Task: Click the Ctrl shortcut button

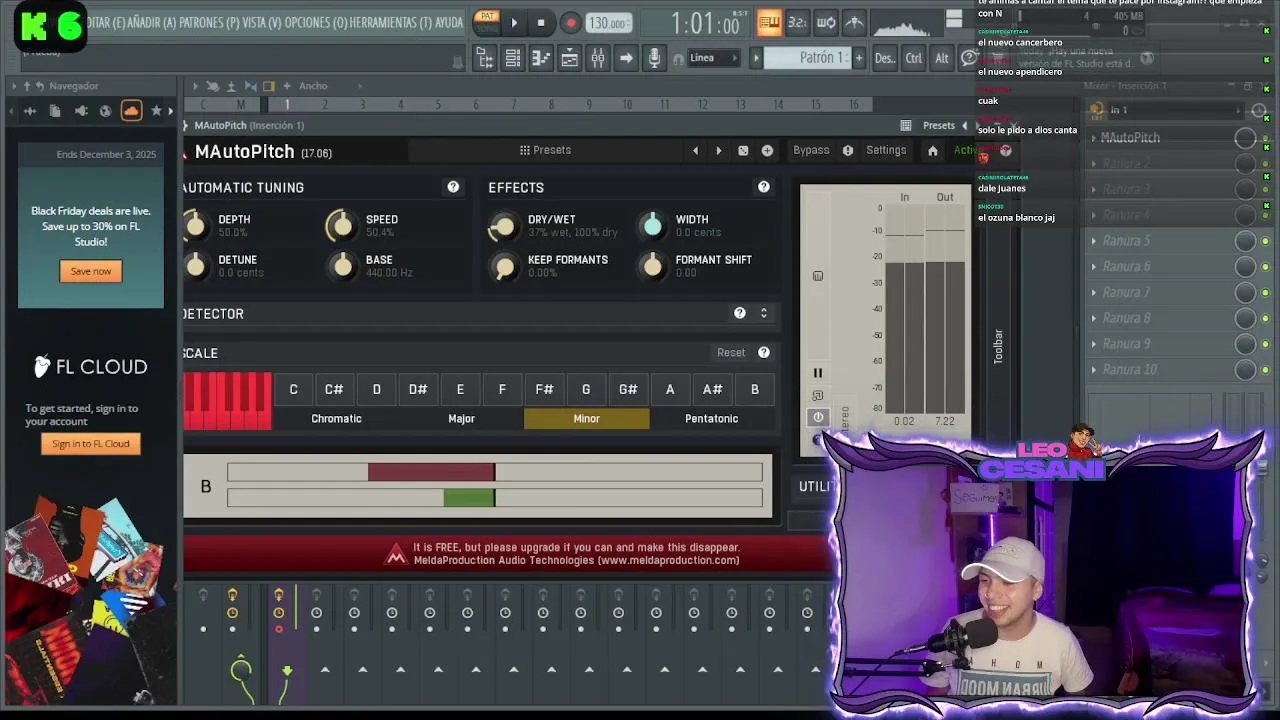Action: pyautogui.click(x=914, y=58)
